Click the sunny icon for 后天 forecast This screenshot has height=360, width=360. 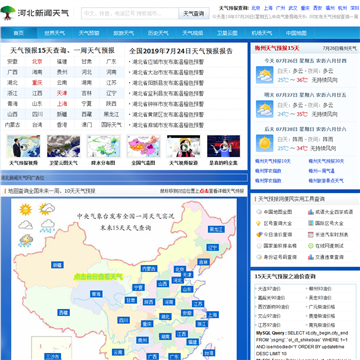point(264,143)
